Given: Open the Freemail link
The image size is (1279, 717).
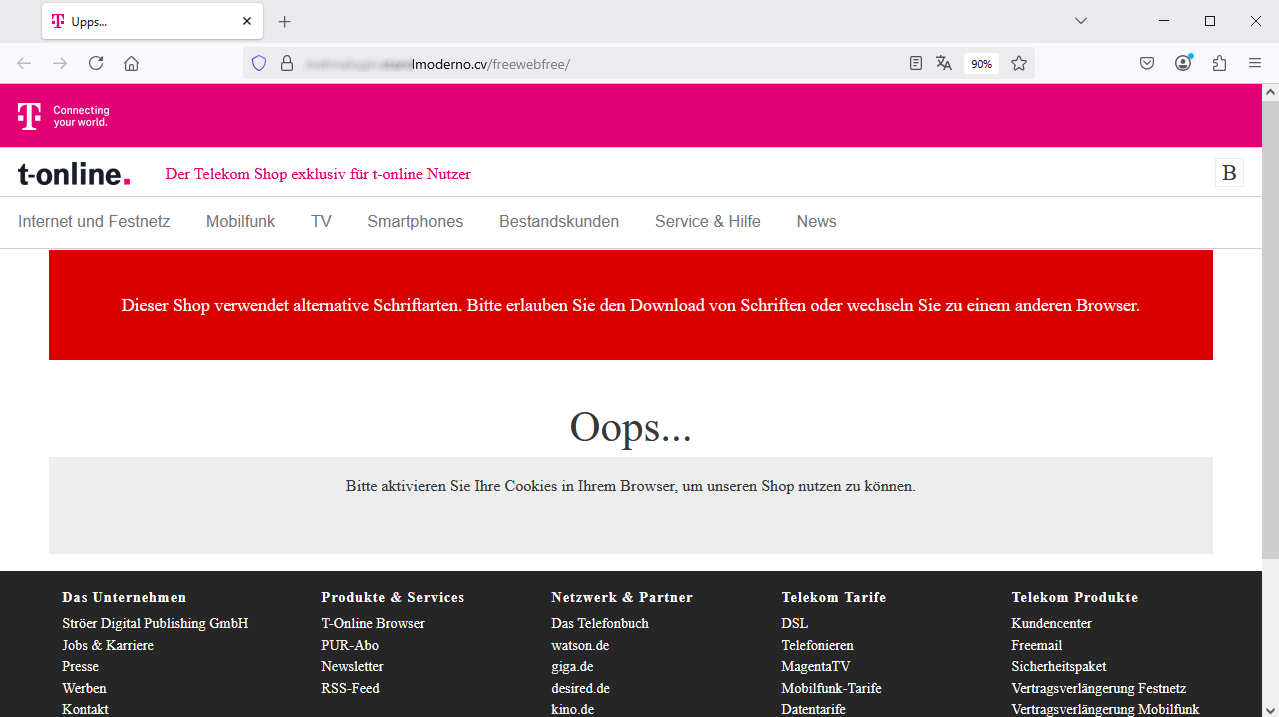Looking at the screenshot, I should tap(1036, 645).
